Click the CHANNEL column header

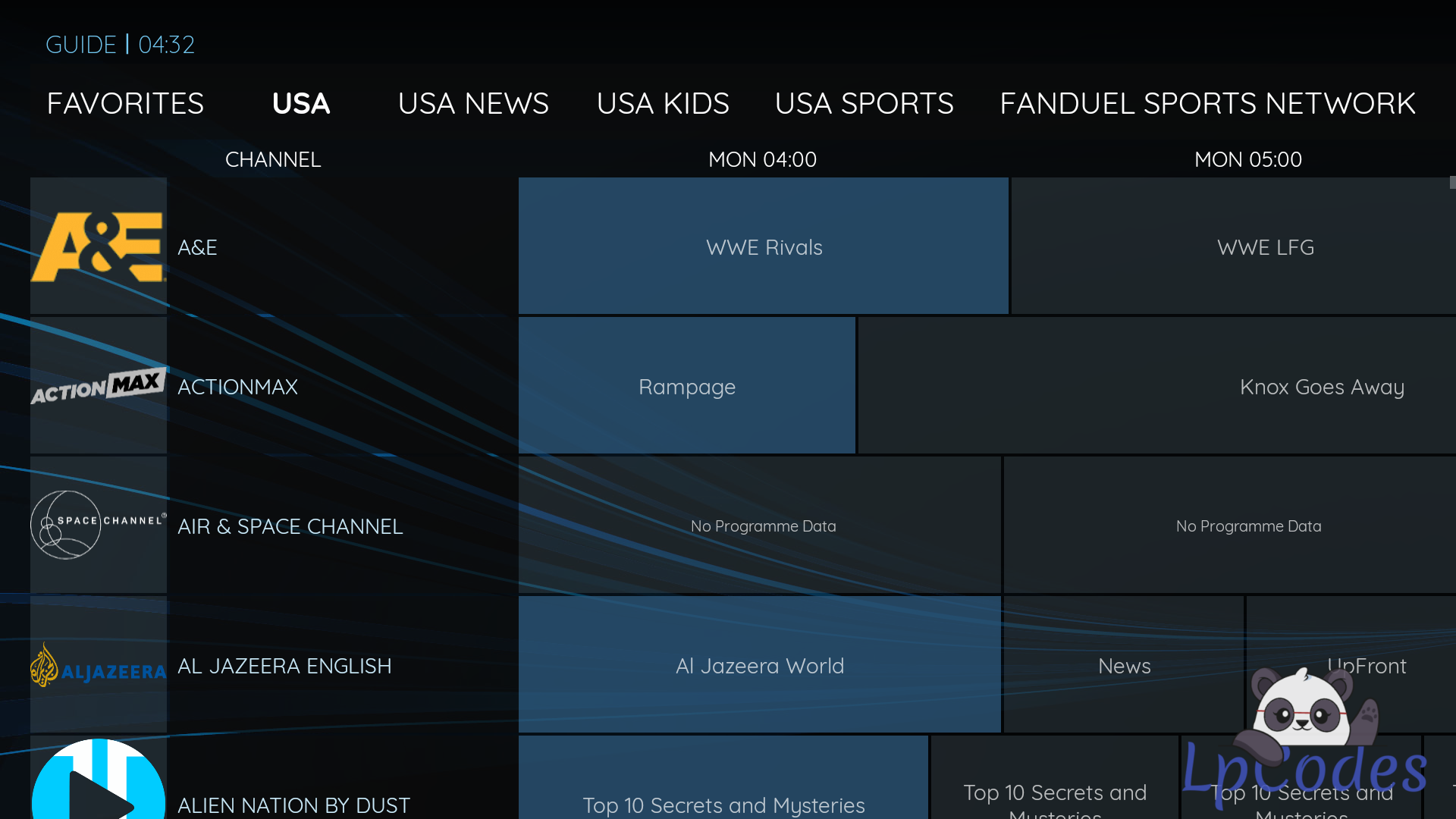[x=273, y=159]
